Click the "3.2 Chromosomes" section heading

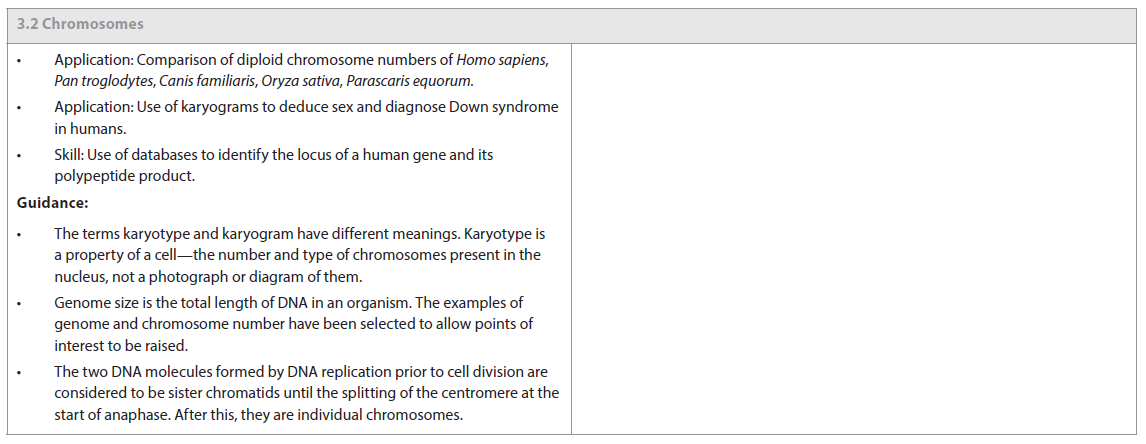[80, 24]
